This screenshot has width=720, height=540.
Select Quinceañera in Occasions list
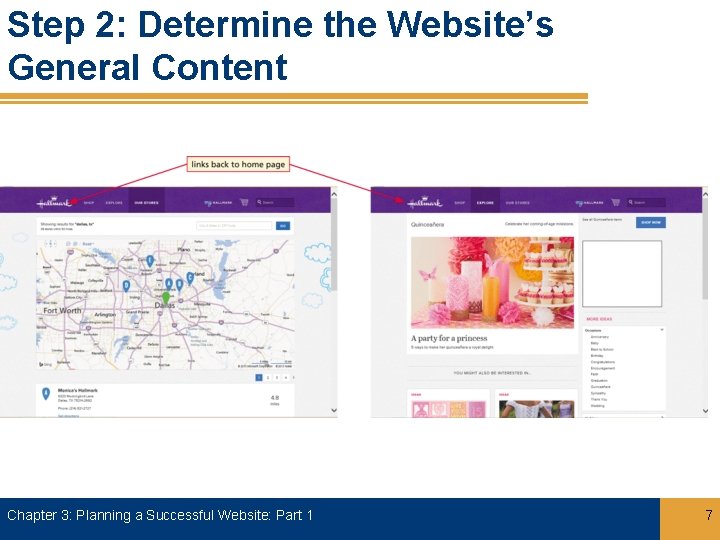[x=601, y=387]
